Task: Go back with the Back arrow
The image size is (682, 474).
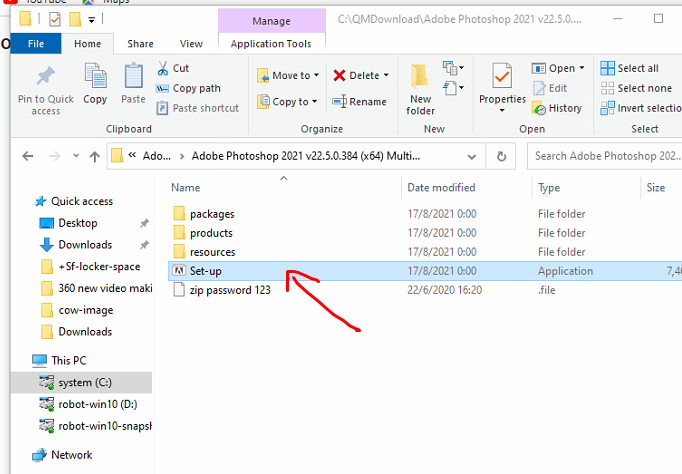Action: tap(28, 156)
